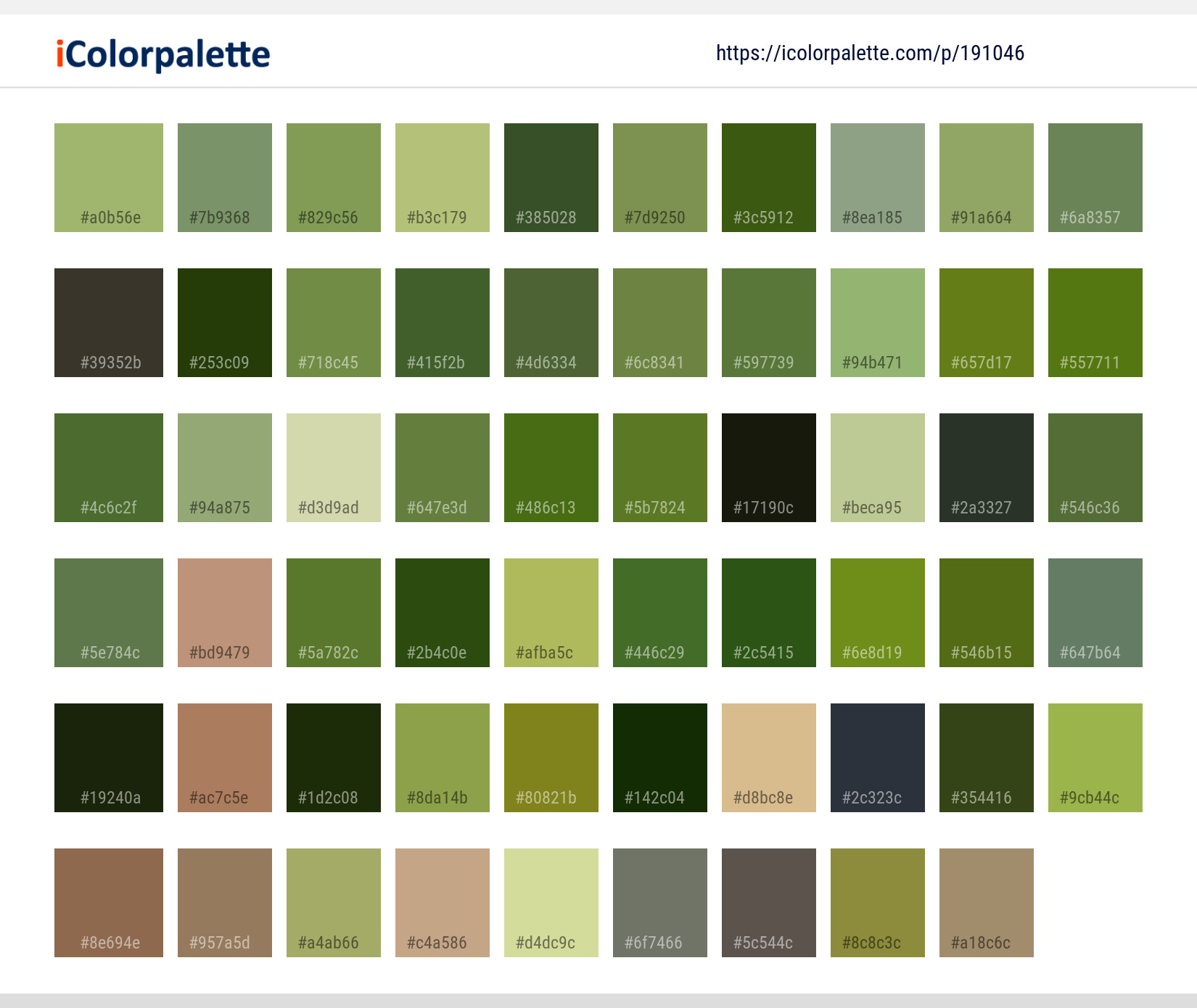Select swatch #7d9250
This screenshot has height=1008, width=1197.
coord(660,178)
